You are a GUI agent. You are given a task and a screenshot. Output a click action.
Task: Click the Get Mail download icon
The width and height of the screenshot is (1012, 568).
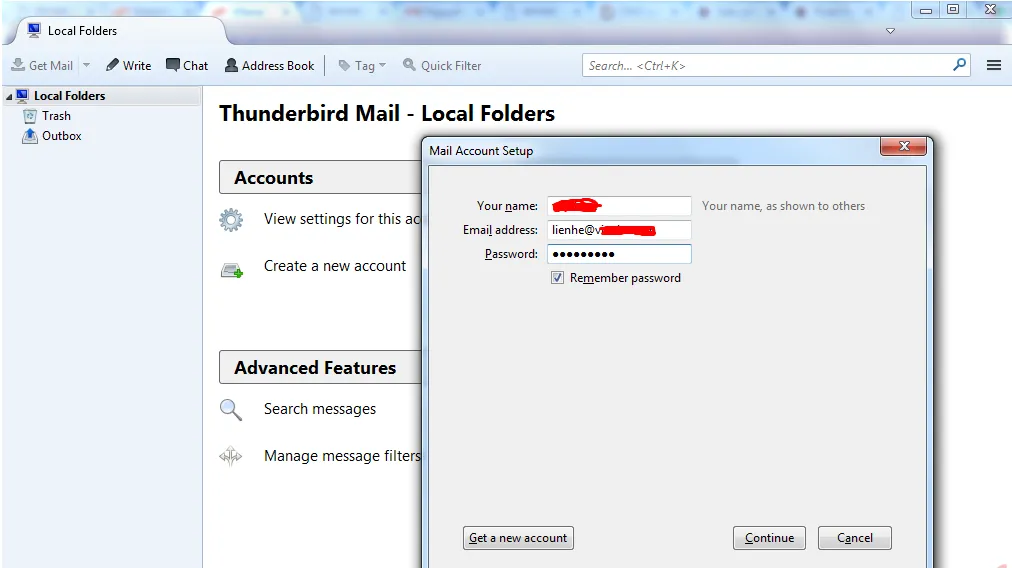pos(18,65)
